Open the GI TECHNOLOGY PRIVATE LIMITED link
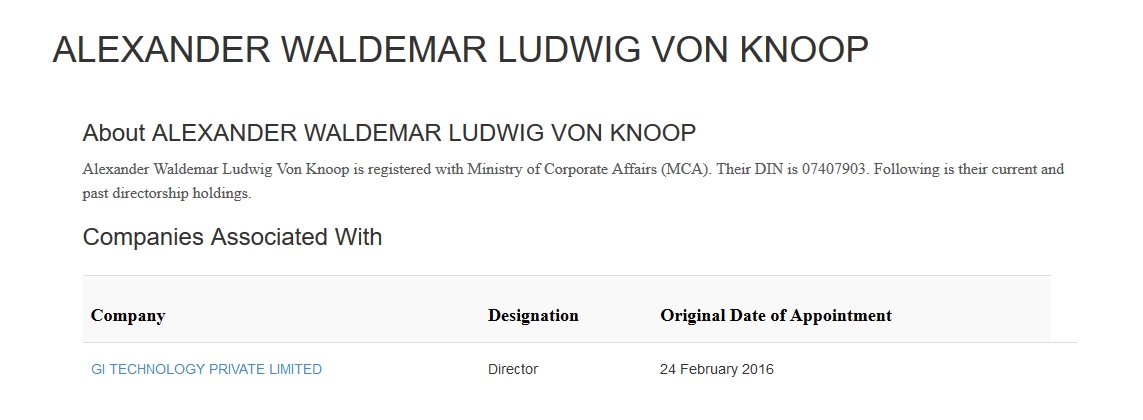The image size is (1143, 420). pyautogui.click(x=206, y=369)
